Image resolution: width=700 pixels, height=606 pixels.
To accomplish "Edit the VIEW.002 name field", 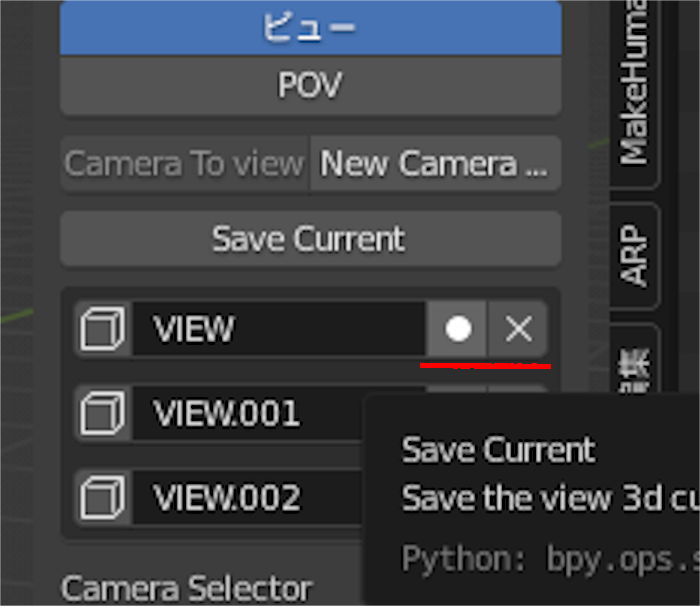I will 250,497.
